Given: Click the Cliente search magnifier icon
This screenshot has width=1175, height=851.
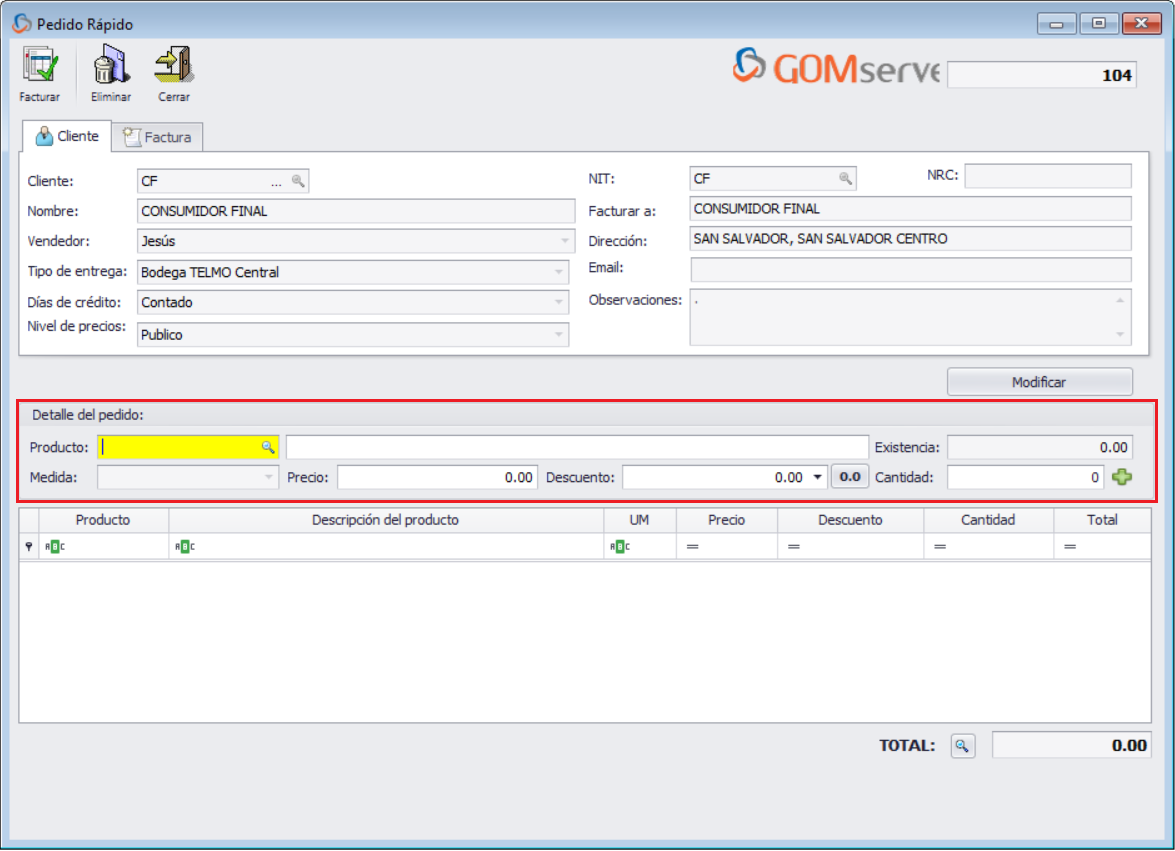Looking at the screenshot, I should click(x=298, y=180).
